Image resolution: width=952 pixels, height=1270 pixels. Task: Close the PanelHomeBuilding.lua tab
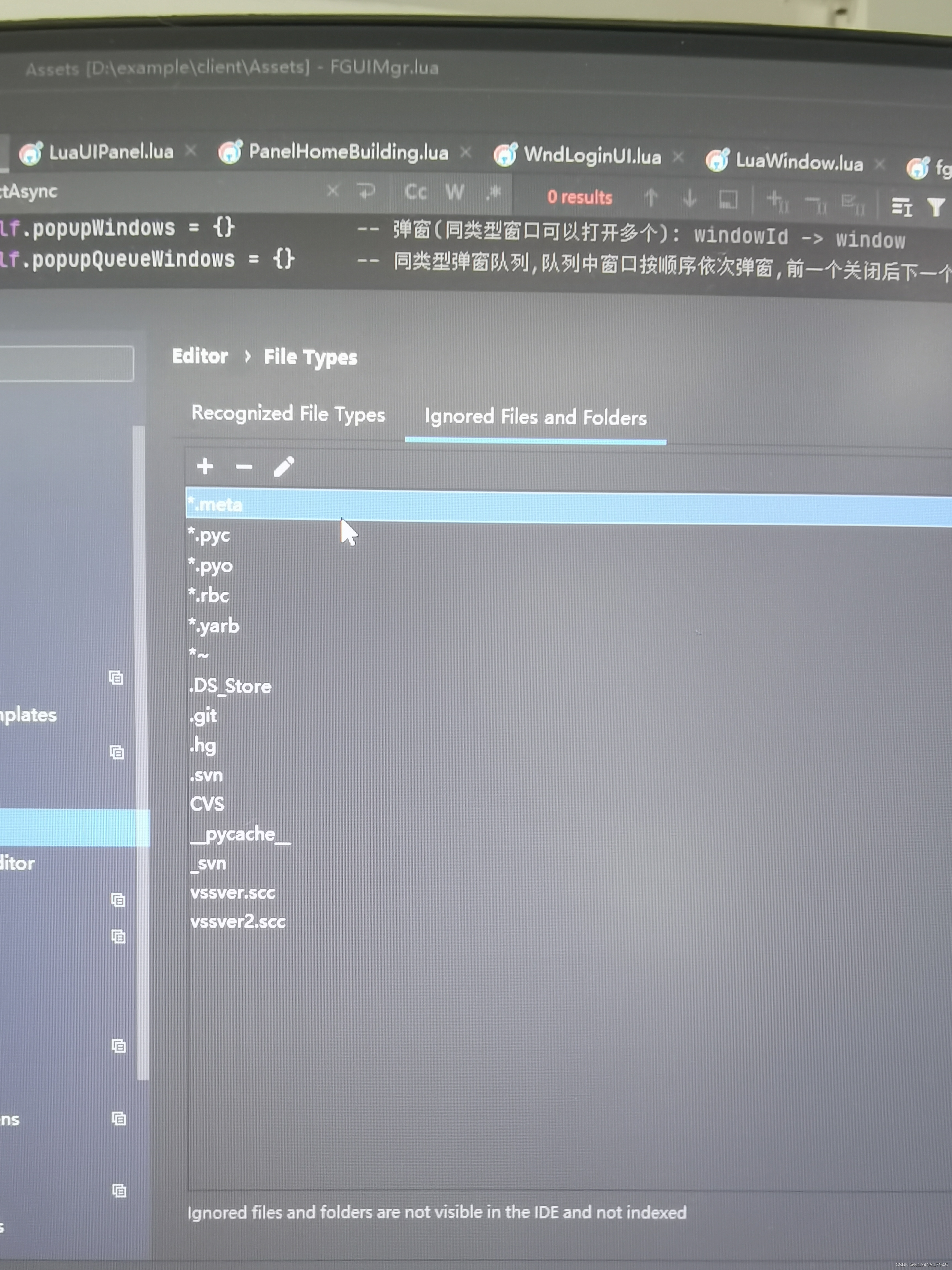pyautogui.click(x=466, y=152)
